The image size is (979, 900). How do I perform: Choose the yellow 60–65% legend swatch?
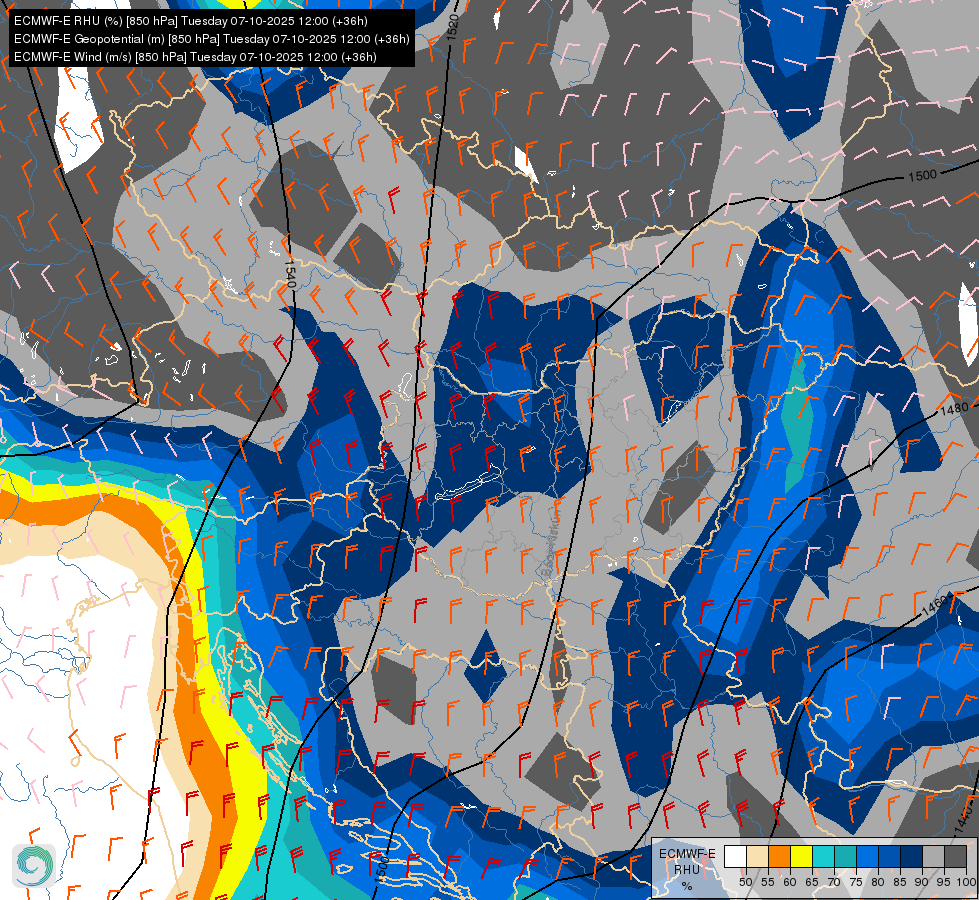tap(802, 856)
